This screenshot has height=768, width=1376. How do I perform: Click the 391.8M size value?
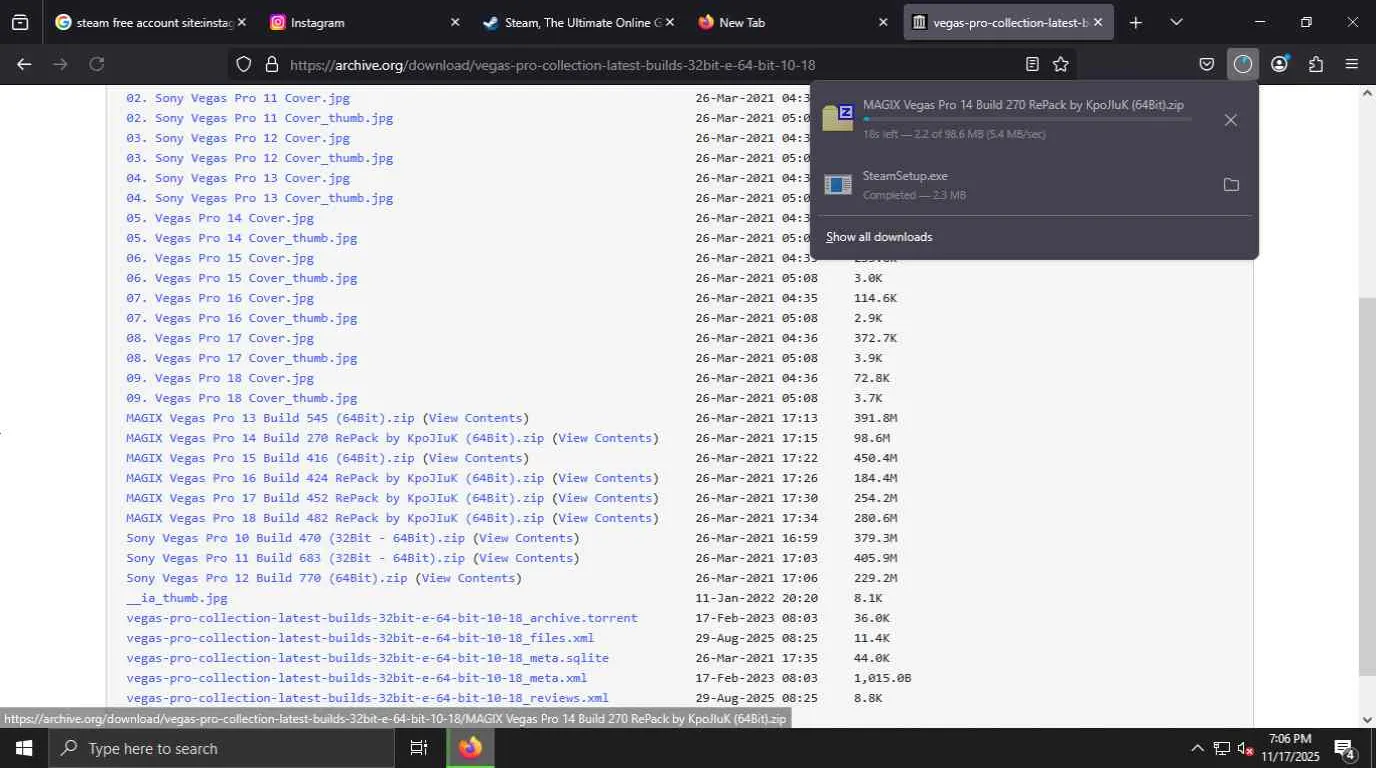coord(875,418)
